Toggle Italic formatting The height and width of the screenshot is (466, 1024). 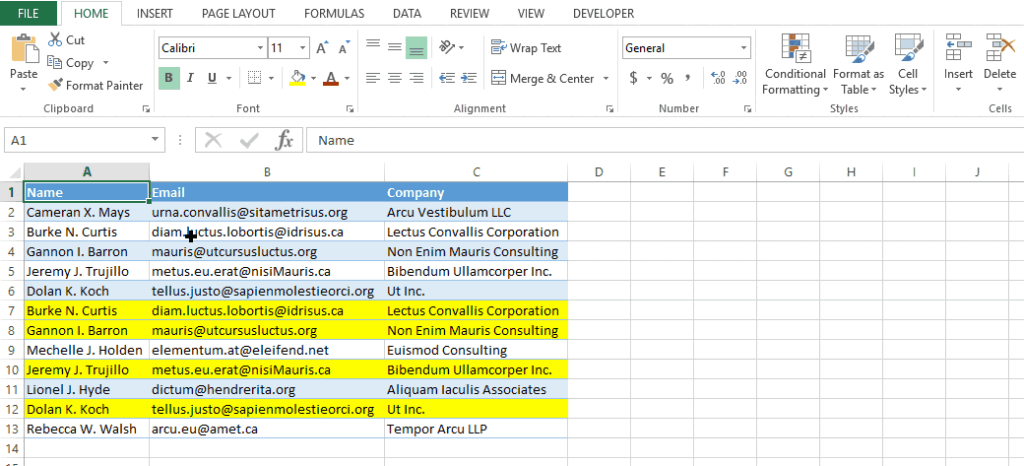pyautogui.click(x=191, y=78)
